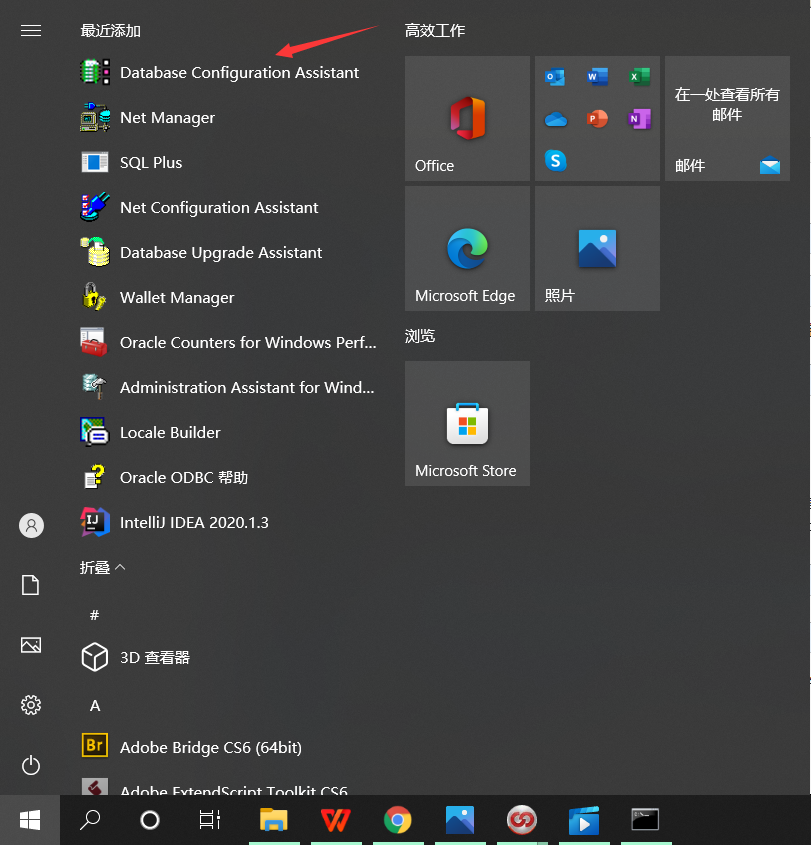Open Adobe Bridge CS6 Br icon
The width and height of the screenshot is (811, 845).
pyautogui.click(x=95, y=746)
